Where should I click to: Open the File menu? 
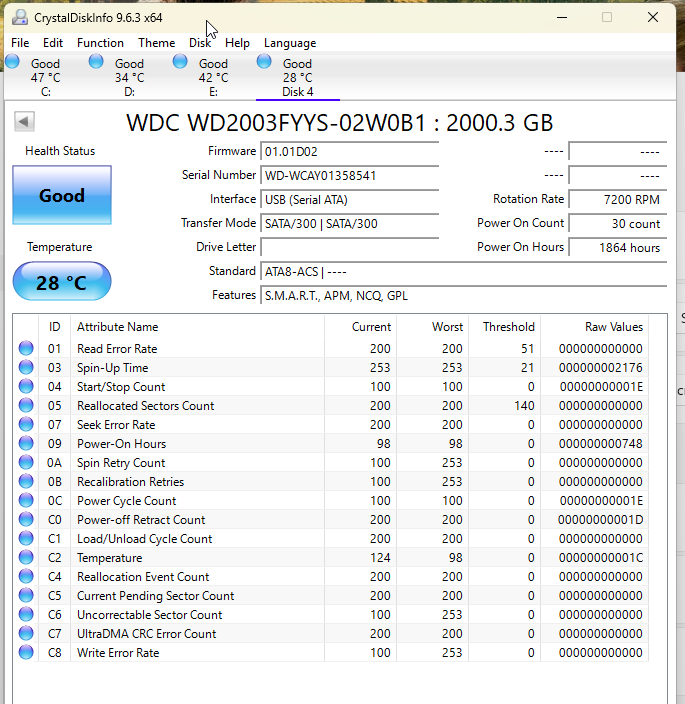click(20, 43)
